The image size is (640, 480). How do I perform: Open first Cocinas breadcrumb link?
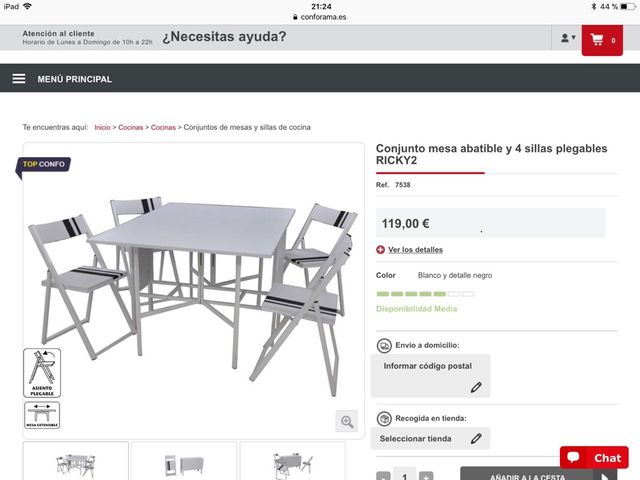coord(131,127)
